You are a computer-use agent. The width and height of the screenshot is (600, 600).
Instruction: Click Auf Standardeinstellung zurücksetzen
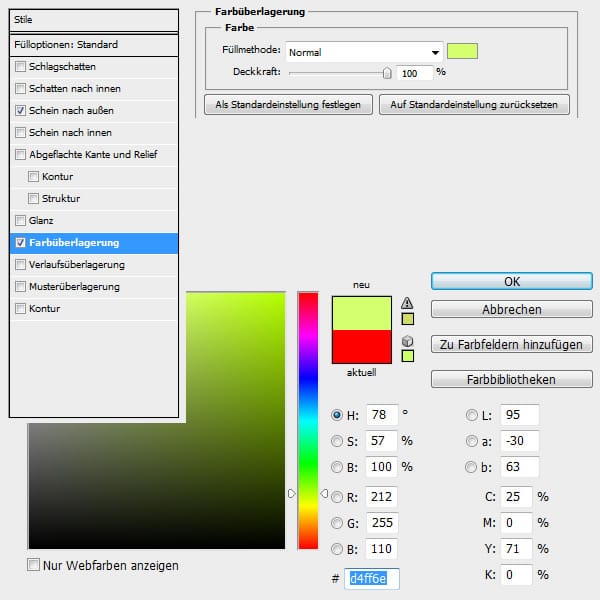pos(474,104)
